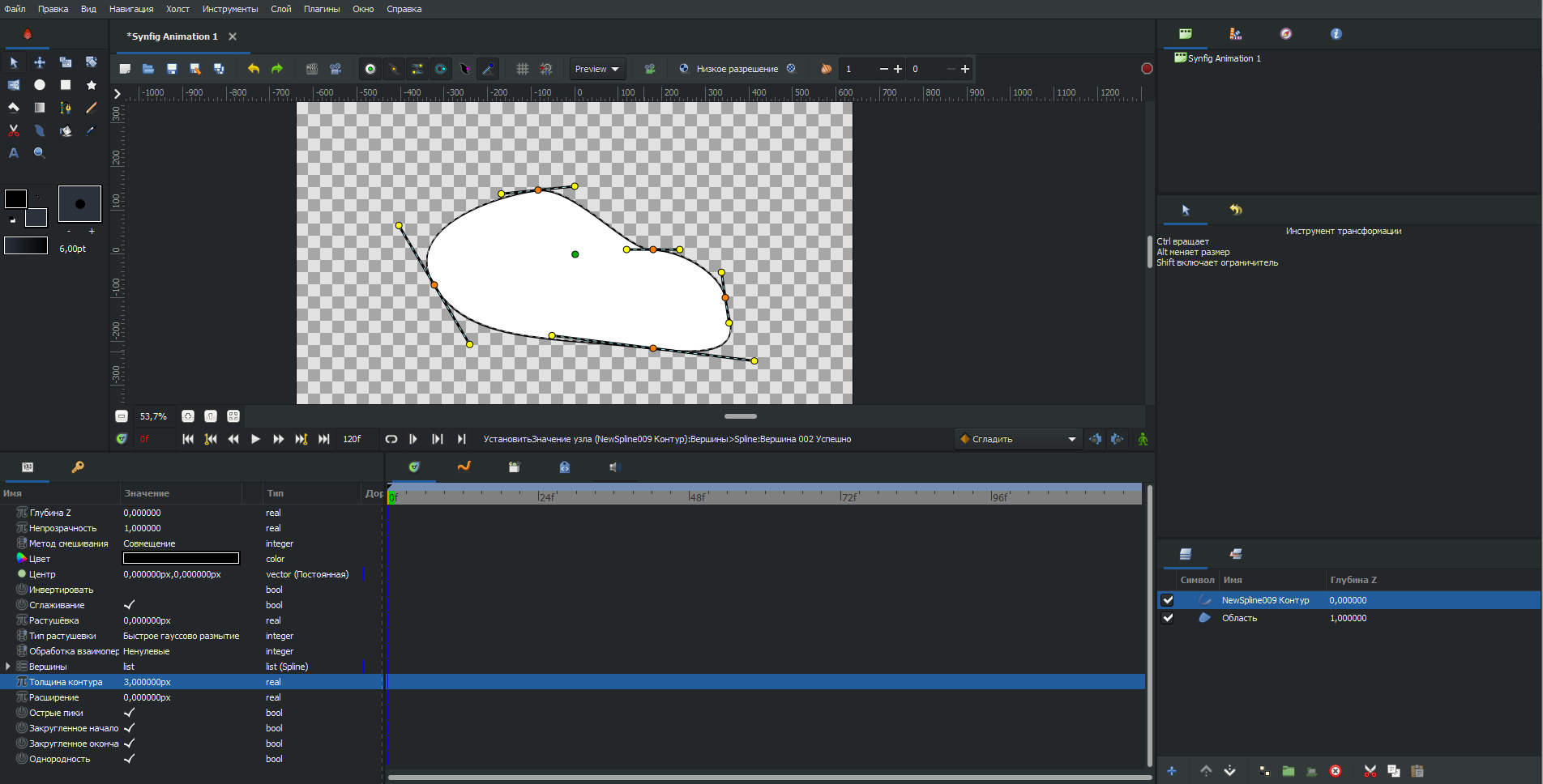This screenshot has width=1543, height=784.
Task: Add new layer with plus icon
Action: coord(1171,771)
